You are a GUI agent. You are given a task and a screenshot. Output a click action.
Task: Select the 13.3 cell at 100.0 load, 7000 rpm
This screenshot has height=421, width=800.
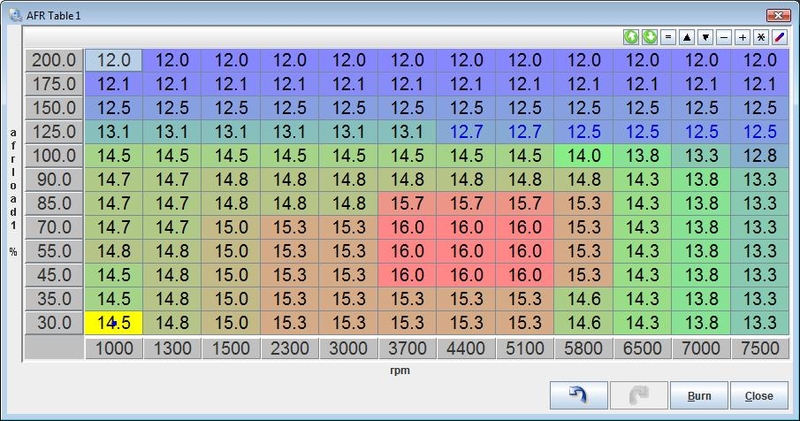701,156
